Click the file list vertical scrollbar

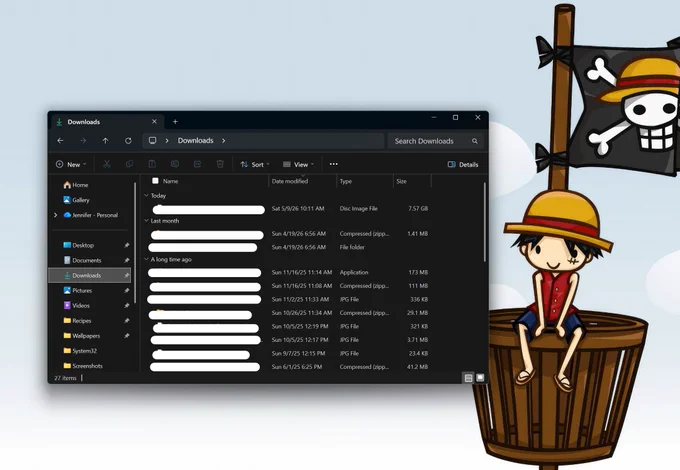click(x=484, y=222)
